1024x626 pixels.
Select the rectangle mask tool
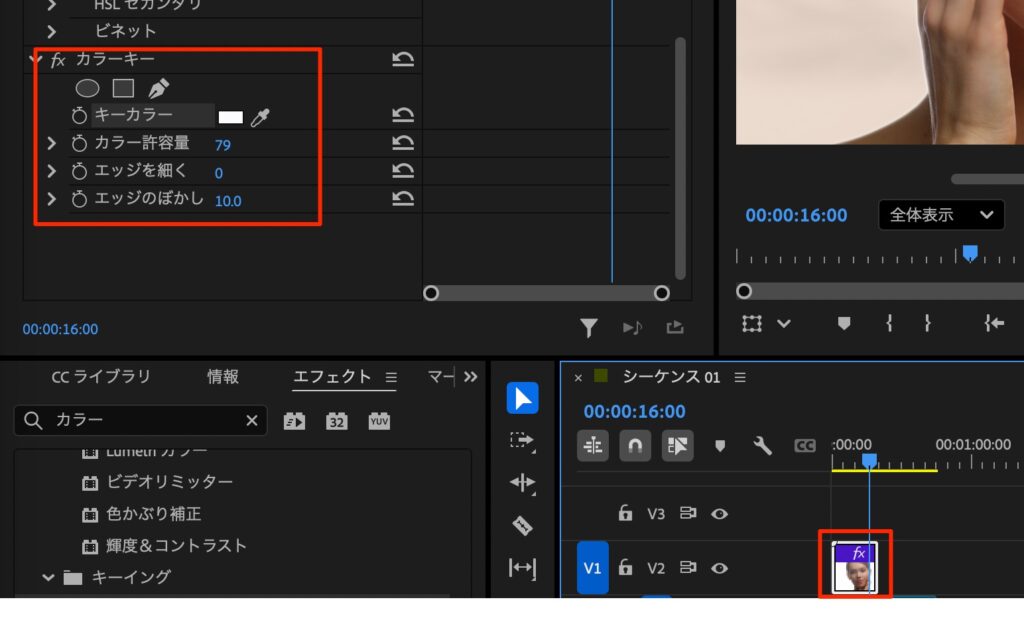(123, 89)
